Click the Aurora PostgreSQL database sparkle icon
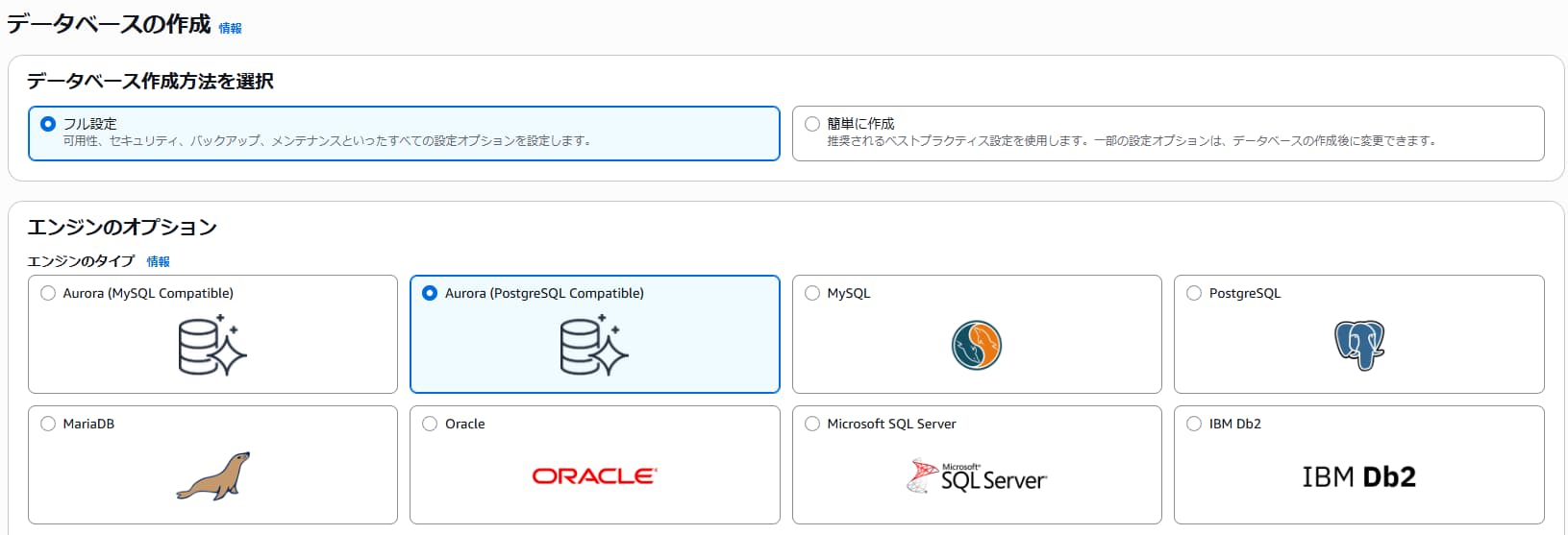Viewport: 1568px width, 535px height. [594, 346]
